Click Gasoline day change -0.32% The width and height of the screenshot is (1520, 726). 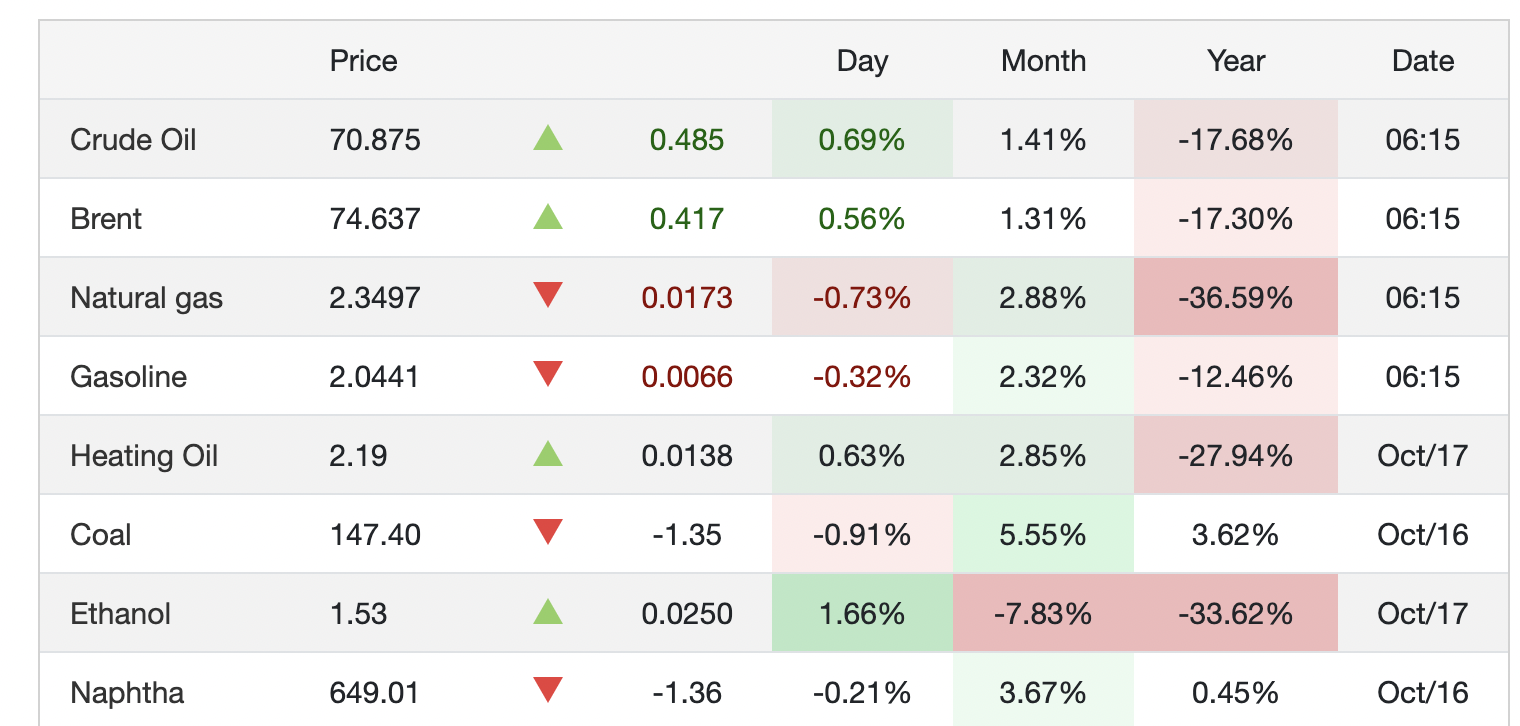pos(862,376)
